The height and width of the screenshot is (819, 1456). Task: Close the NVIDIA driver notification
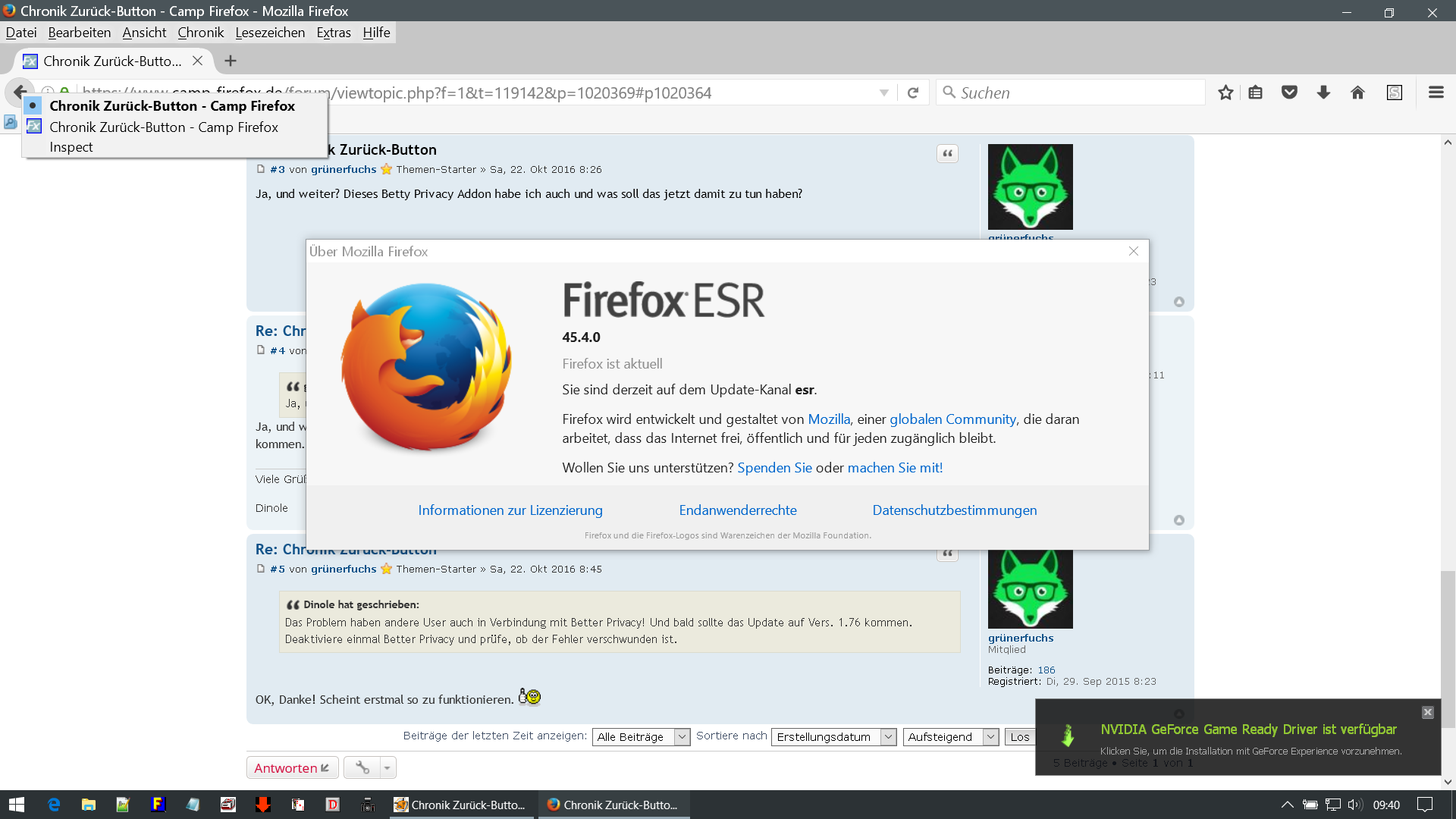(x=1427, y=712)
